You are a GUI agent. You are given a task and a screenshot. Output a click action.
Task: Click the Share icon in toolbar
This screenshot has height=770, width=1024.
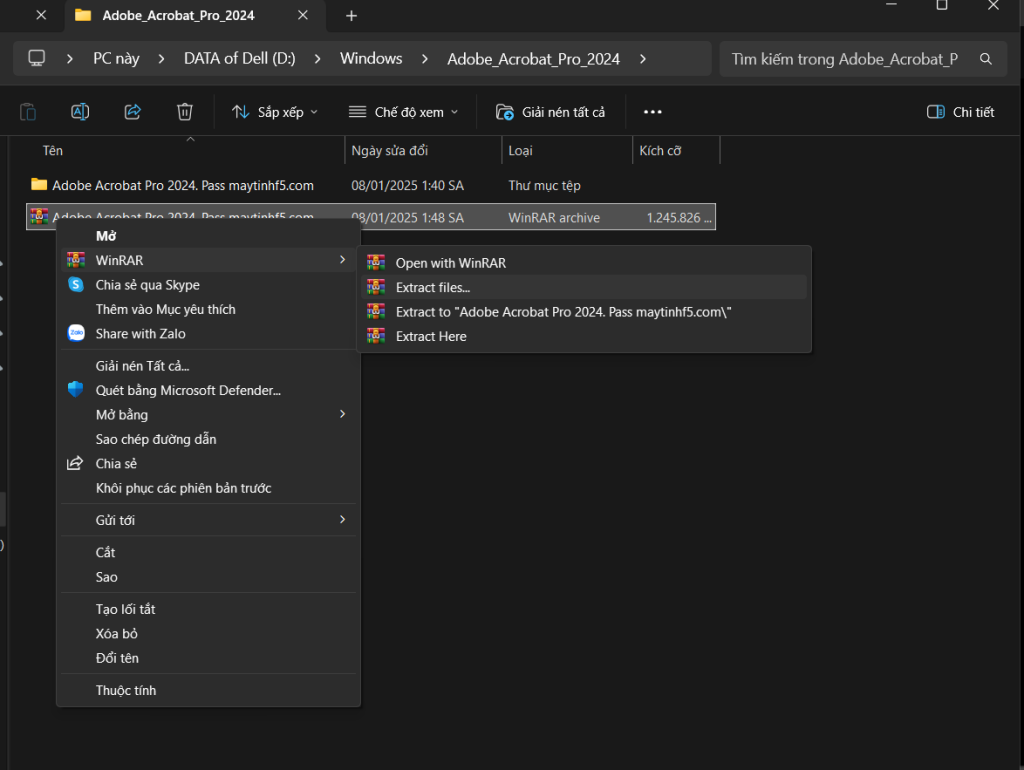[x=133, y=112]
